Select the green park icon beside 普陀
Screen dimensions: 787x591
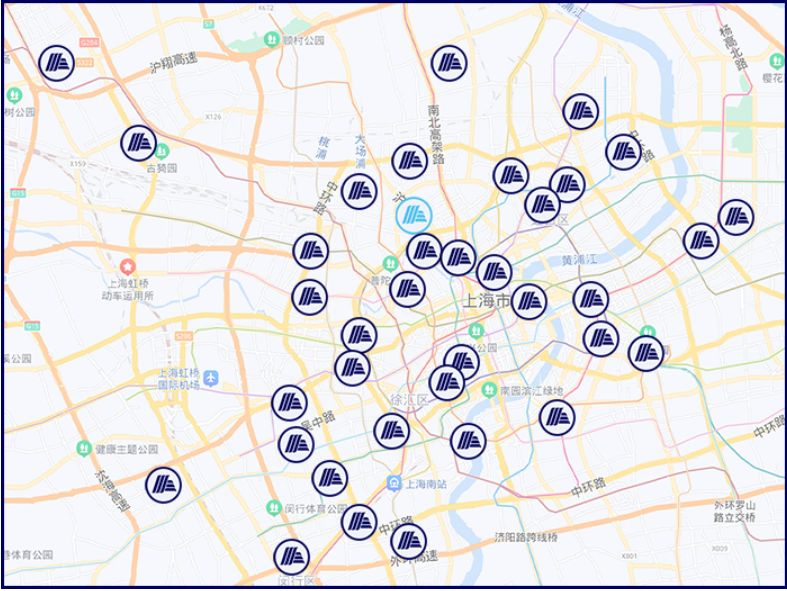click(390, 263)
